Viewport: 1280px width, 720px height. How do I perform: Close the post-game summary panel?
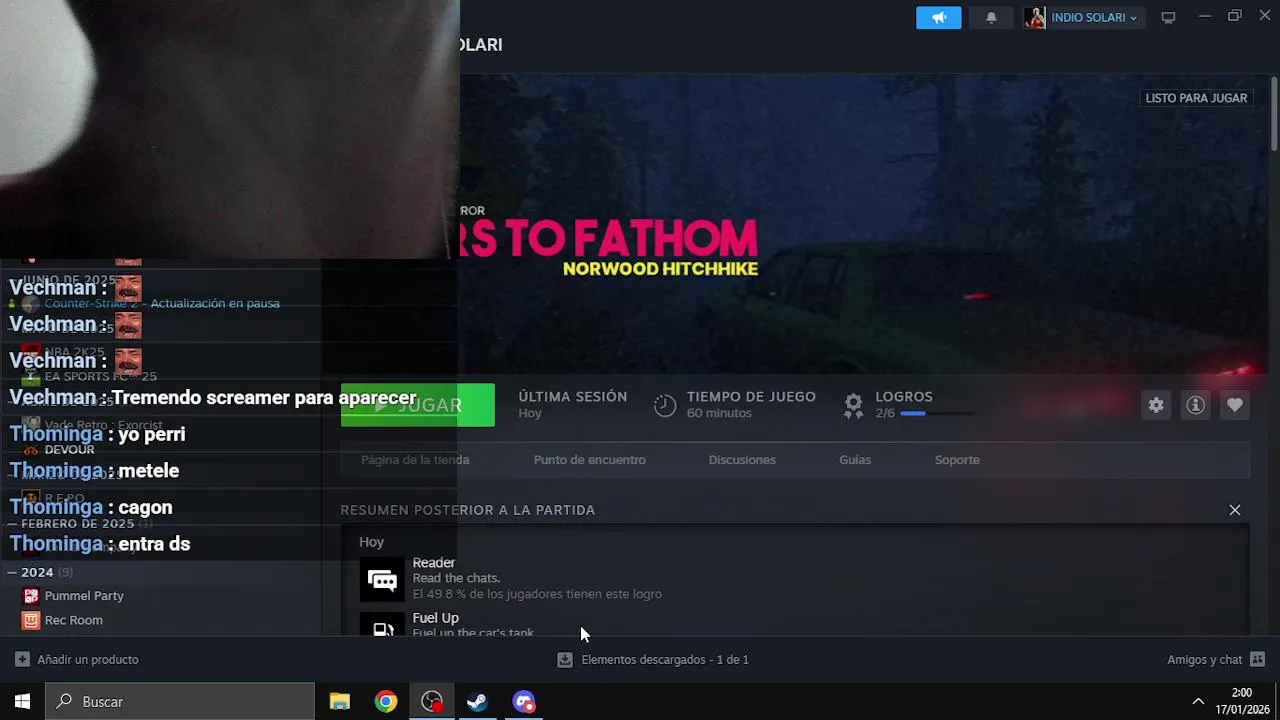[x=1235, y=510]
